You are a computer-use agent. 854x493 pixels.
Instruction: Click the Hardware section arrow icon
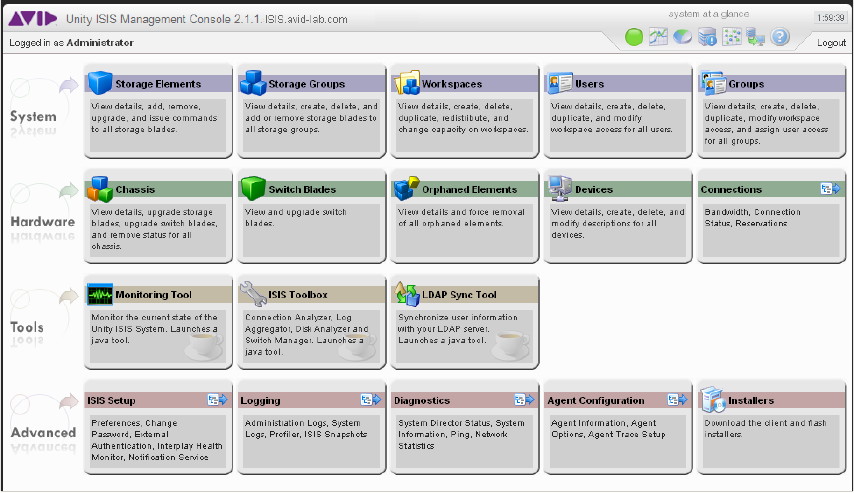69,191
